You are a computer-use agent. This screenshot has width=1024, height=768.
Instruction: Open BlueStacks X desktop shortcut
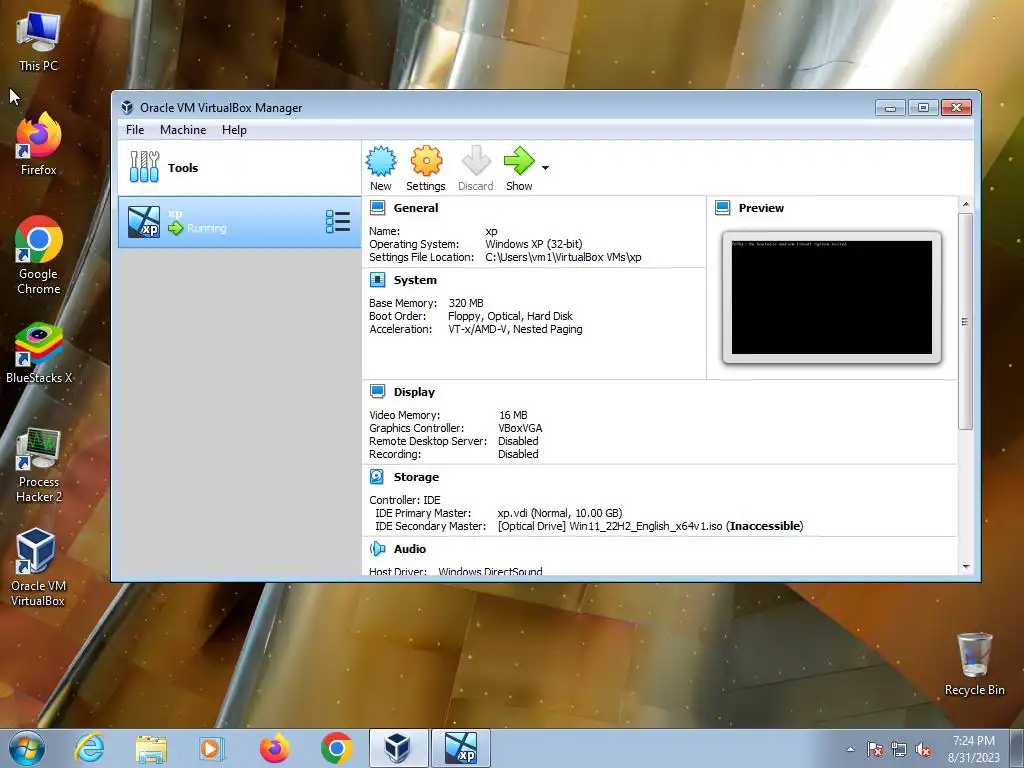pyautogui.click(x=39, y=353)
